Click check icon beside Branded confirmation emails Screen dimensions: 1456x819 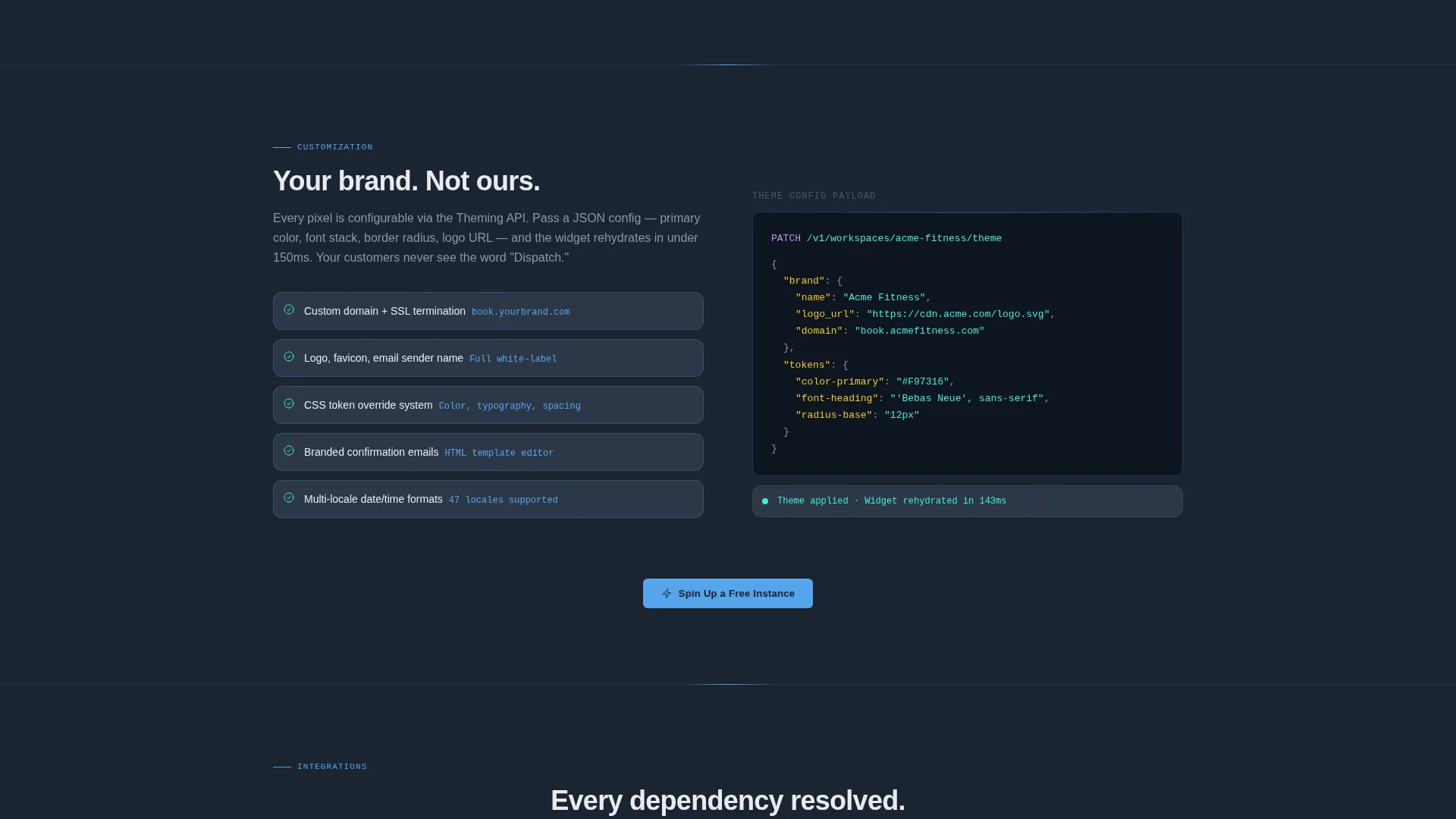tap(289, 450)
